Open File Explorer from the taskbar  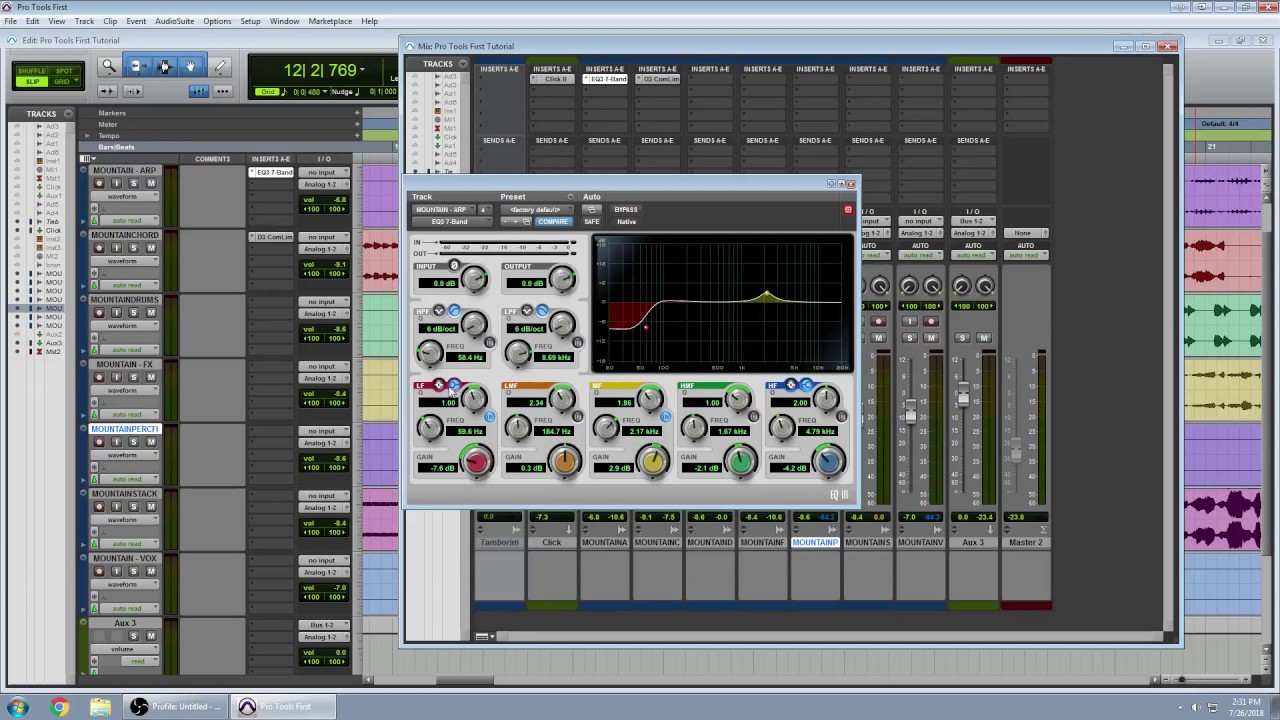tap(100, 707)
